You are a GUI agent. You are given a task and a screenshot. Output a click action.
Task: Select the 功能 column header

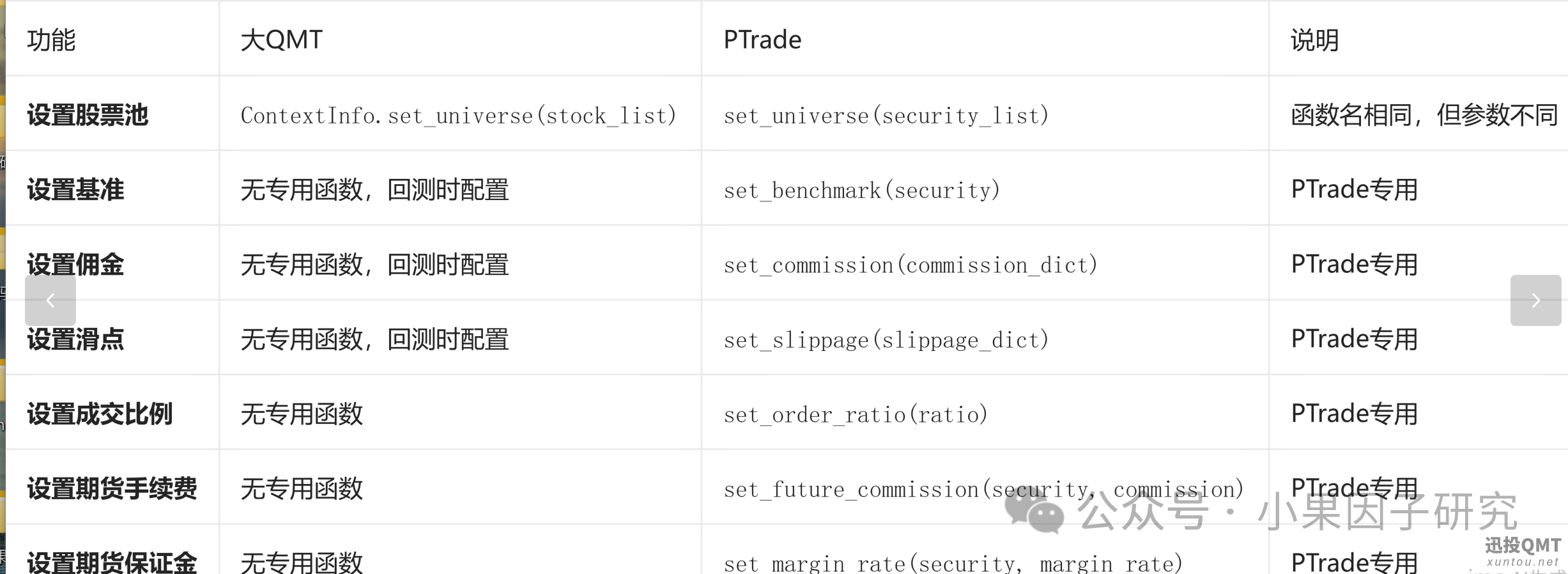52,40
